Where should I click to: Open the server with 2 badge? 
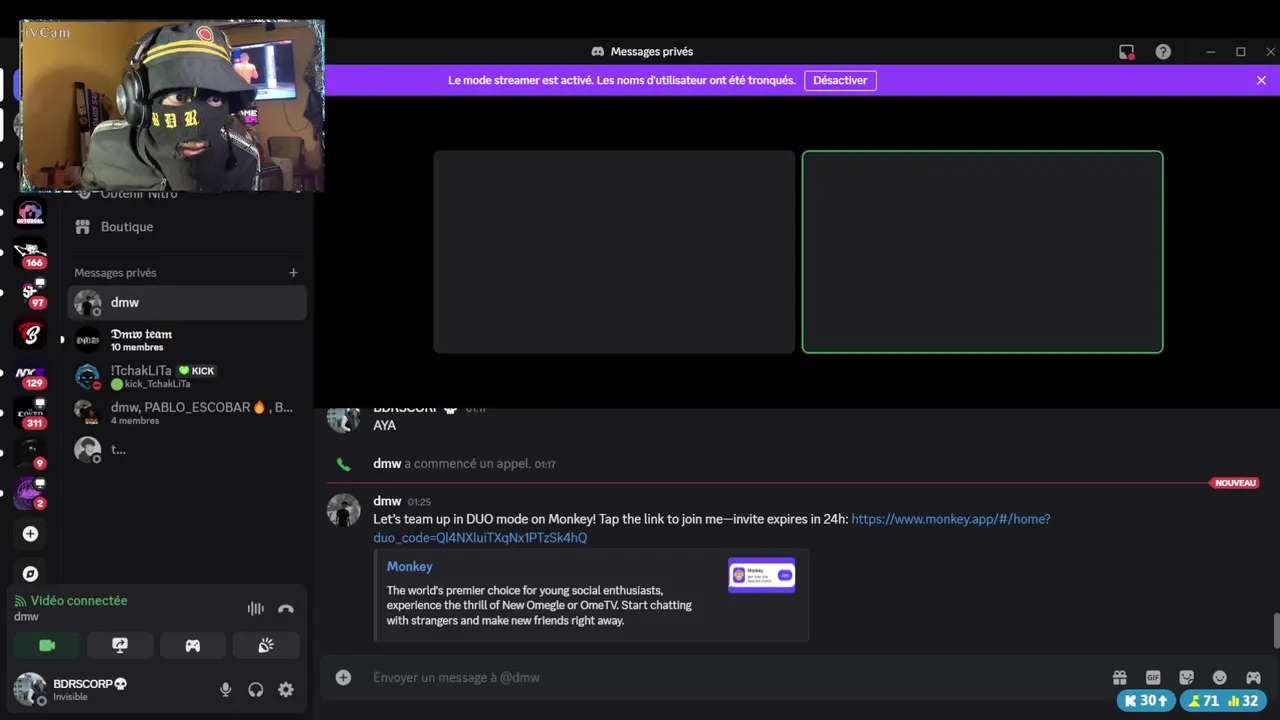point(30,494)
